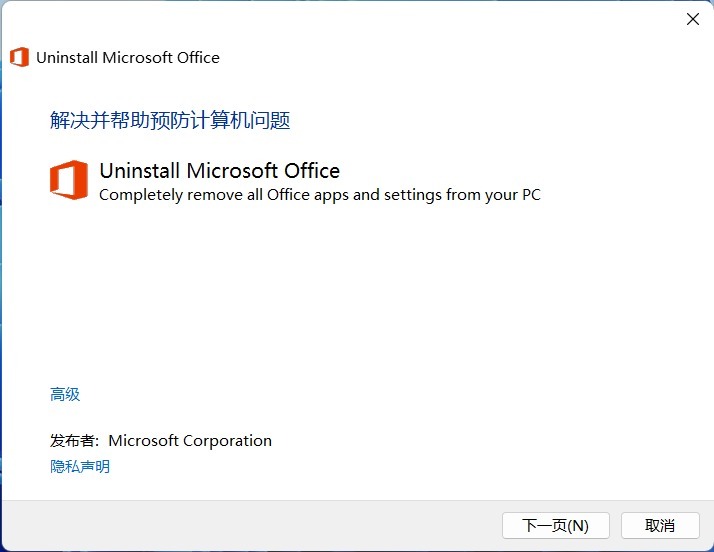Viewport: 714px width, 552px height.
Task: Click blank space right of the 隐私声明 link
Action: point(300,466)
